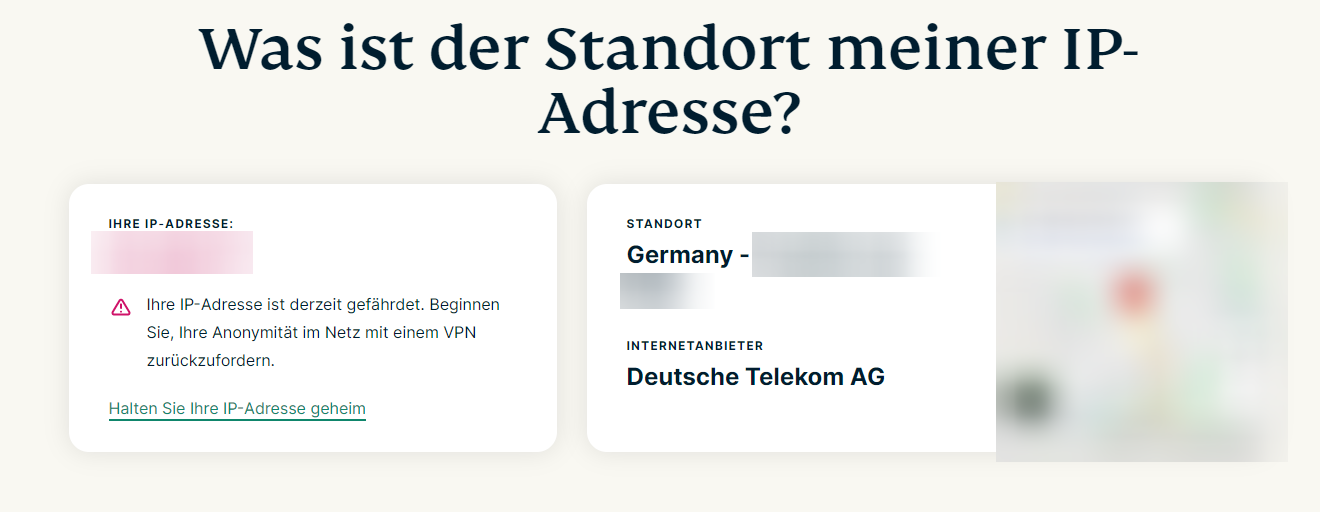The width and height of the screenshot is (1320, 512).
Task: Click the "IHRE IP-ADRESSE:" label
Action: (x=171, y=224)
